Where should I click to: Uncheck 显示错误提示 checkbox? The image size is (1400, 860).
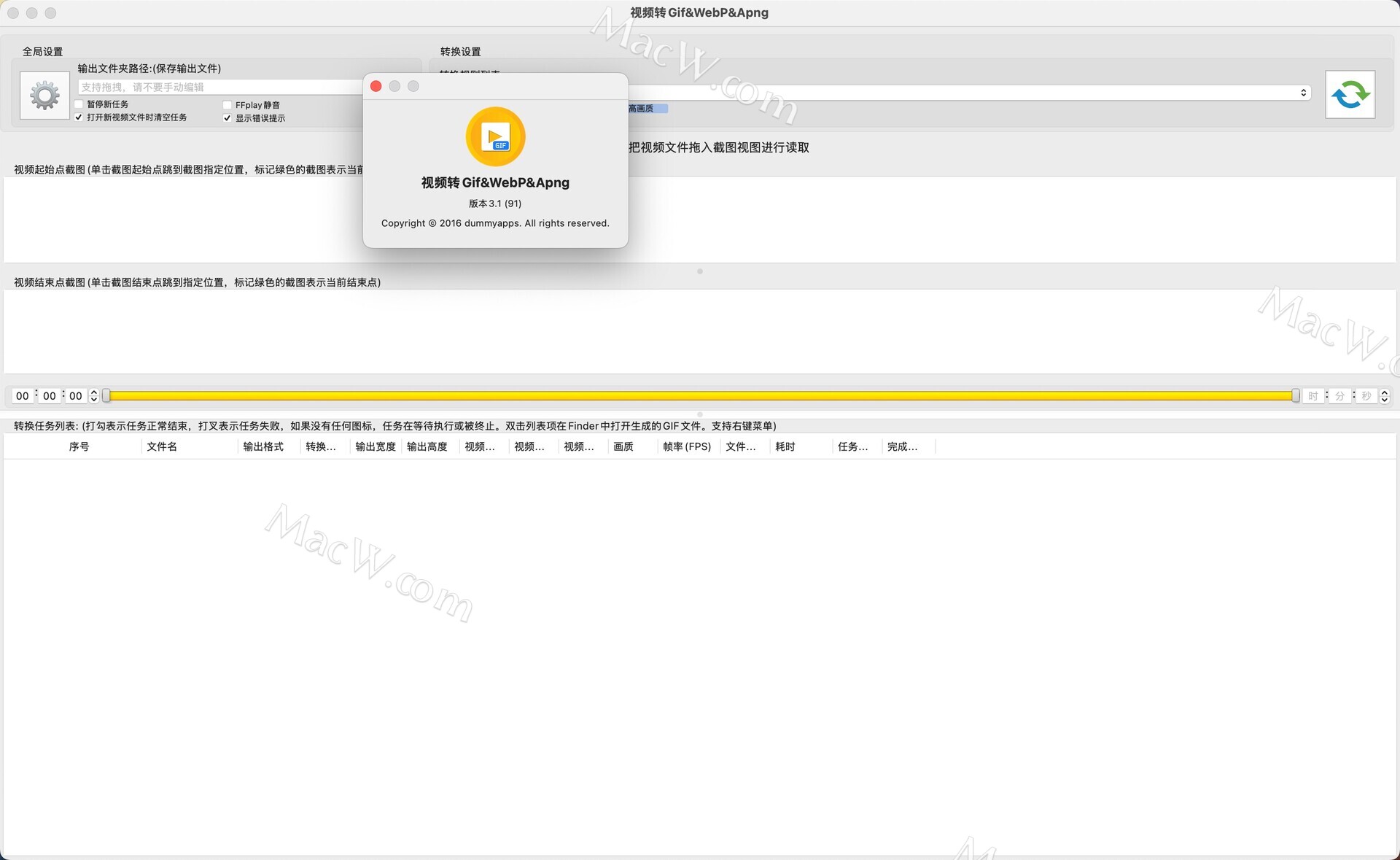227,118
